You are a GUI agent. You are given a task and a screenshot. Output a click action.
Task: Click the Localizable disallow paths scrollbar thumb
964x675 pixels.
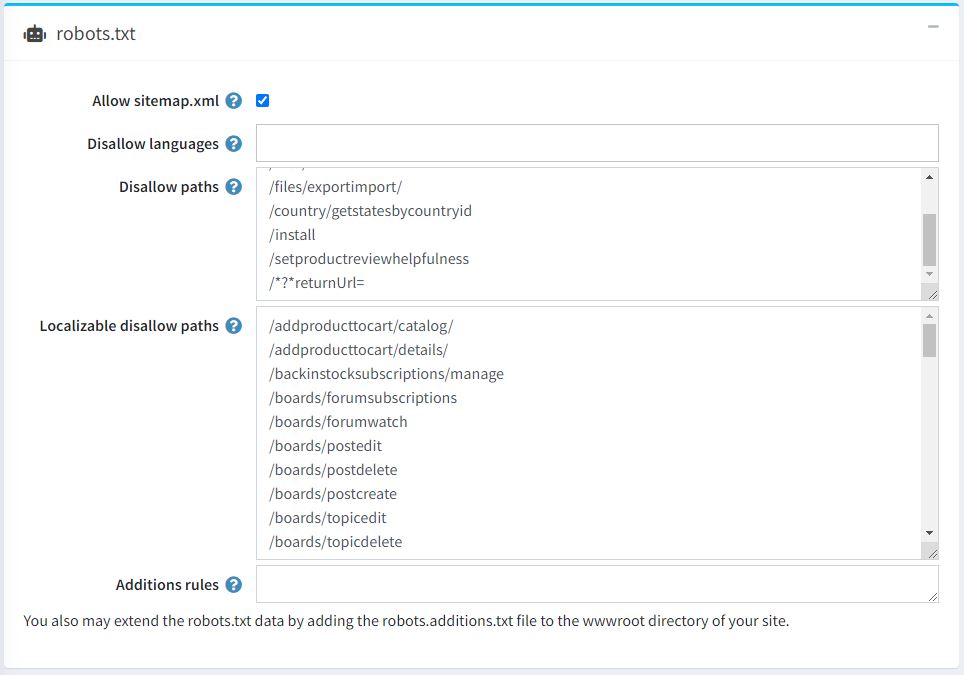click(930, 340)
